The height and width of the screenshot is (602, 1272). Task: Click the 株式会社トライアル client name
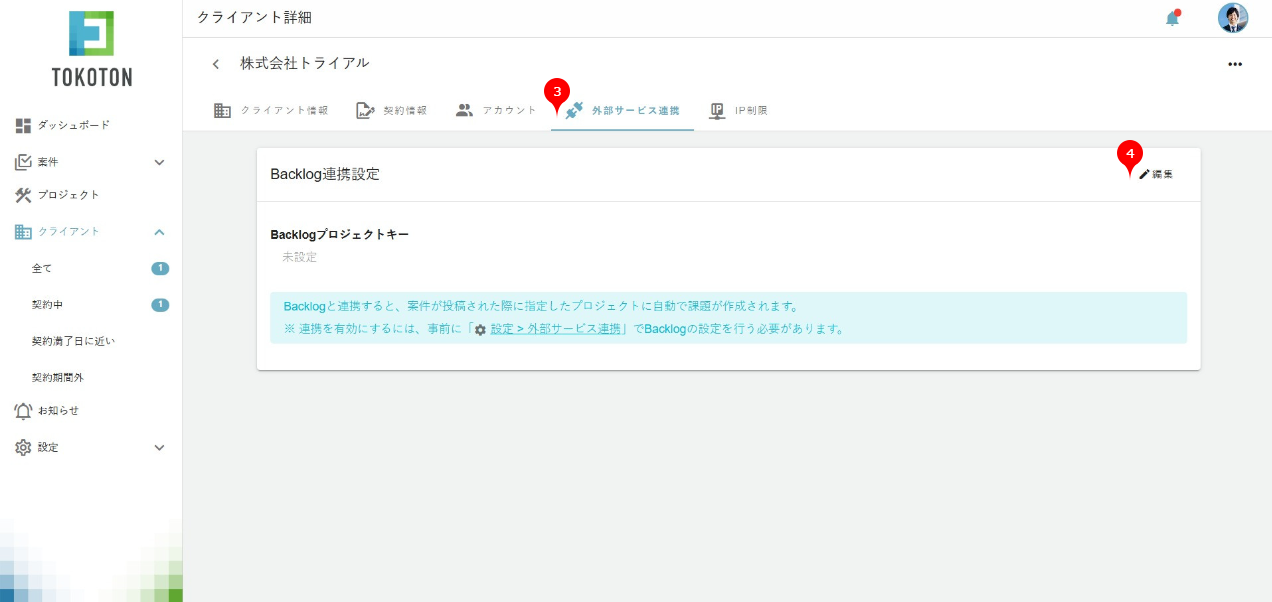tap(305, 63)
